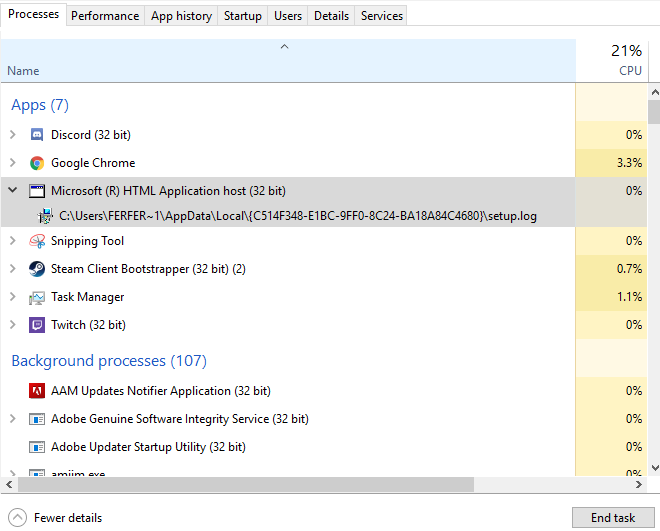Sort processes by the CPU column header

click(612, 61)
